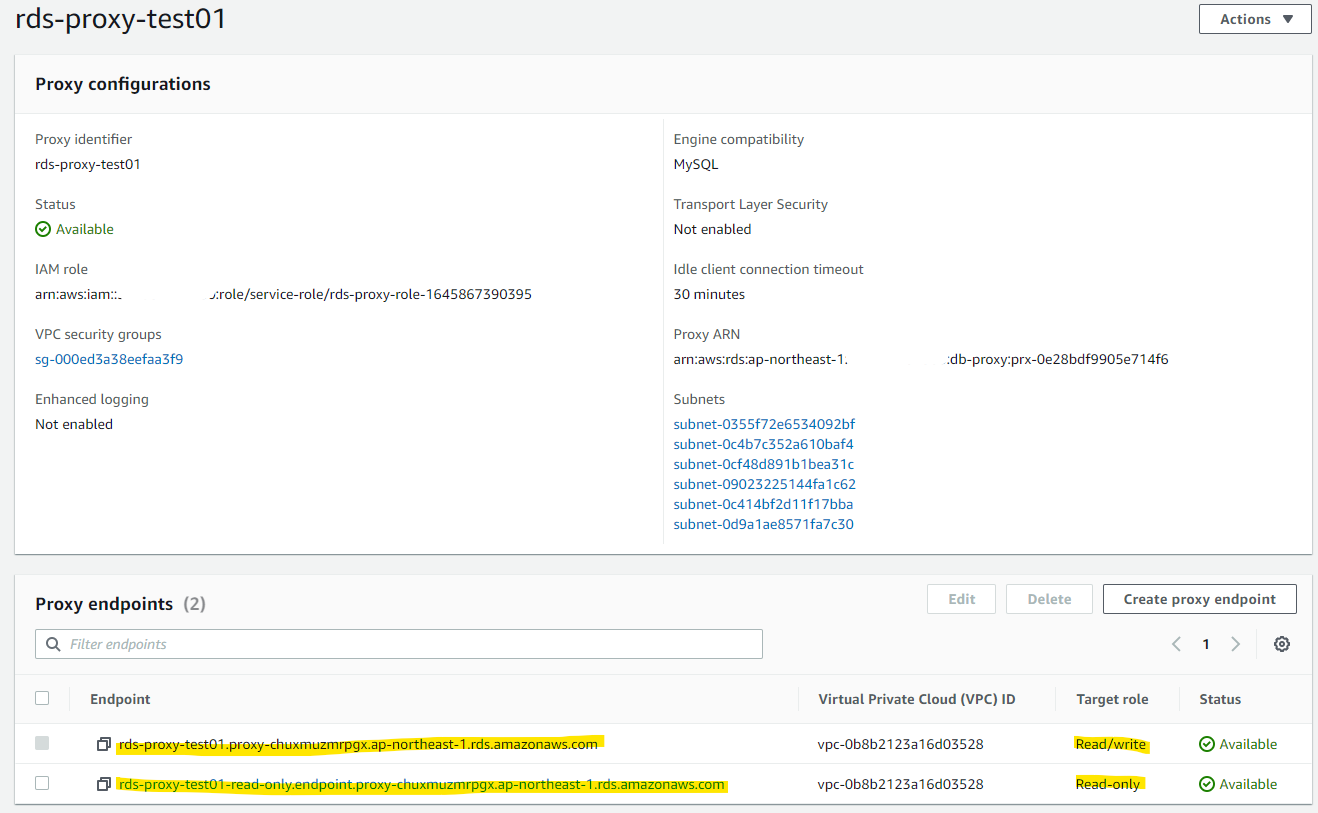Check the read/write endpoint row checkbox
Viewport: 1318px width, 813px height.
pos(42,743)
